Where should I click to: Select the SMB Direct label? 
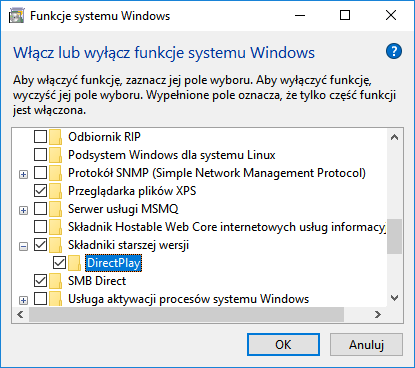(x=97, y=281)
